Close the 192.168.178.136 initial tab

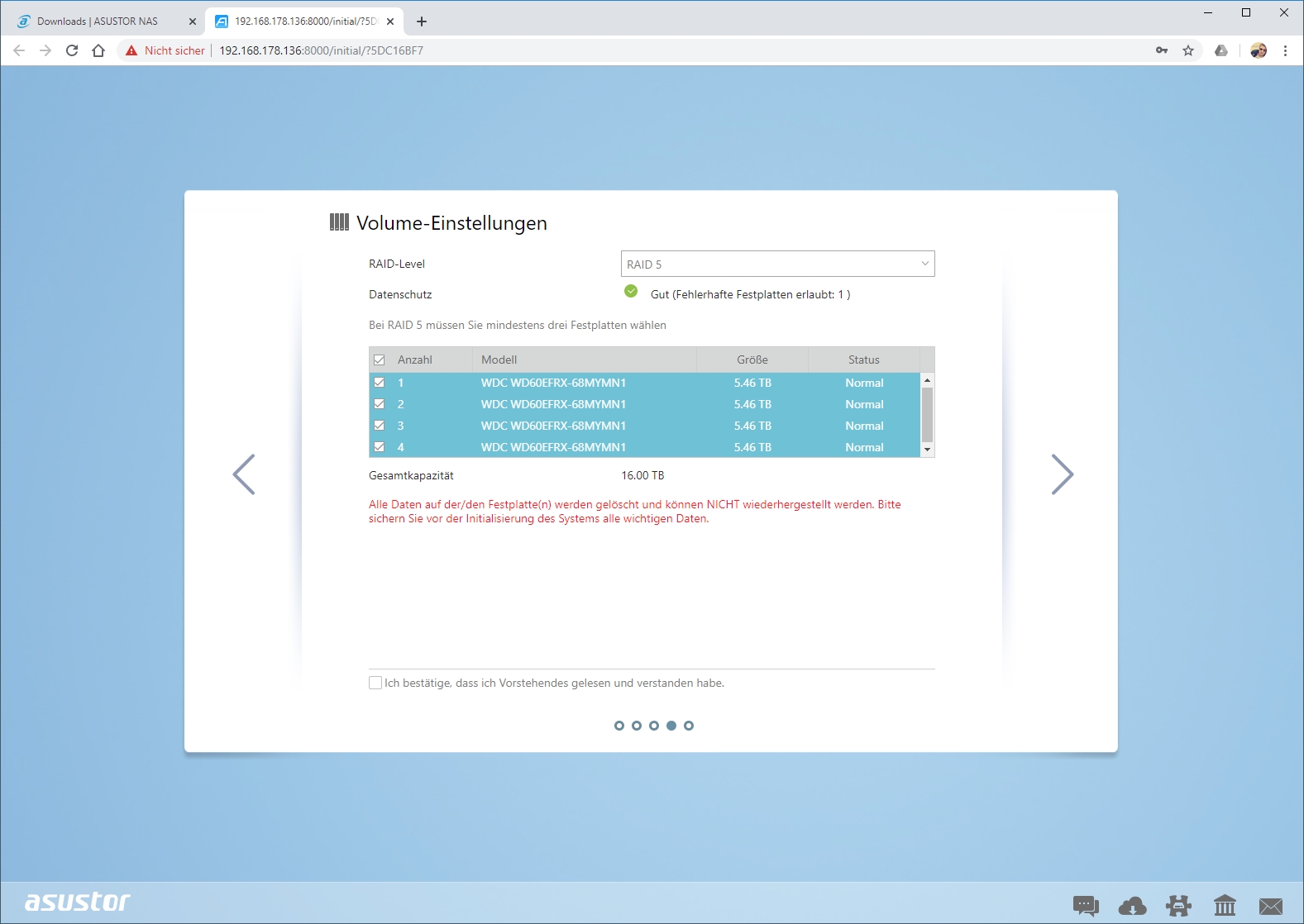(x=390, y=21)
